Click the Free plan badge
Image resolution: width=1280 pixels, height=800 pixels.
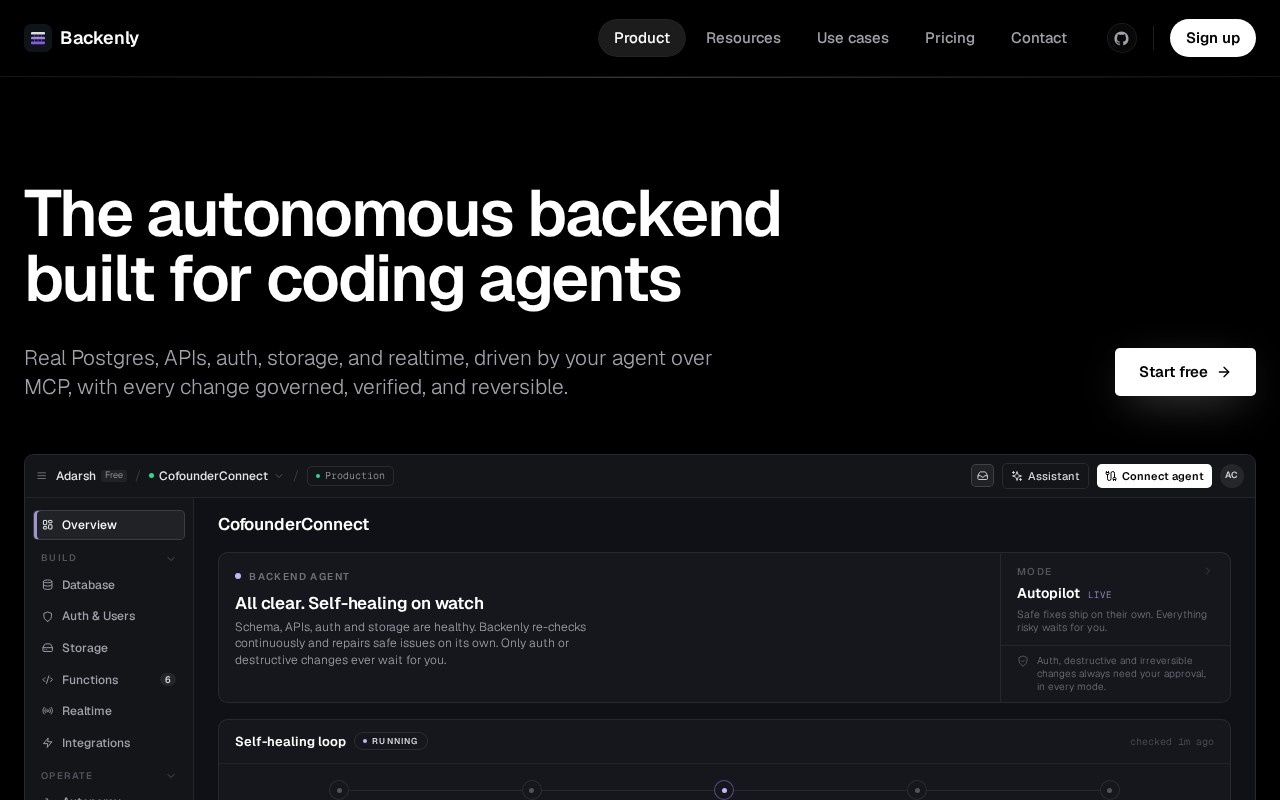pyautogui.click(x=114, y=476)
